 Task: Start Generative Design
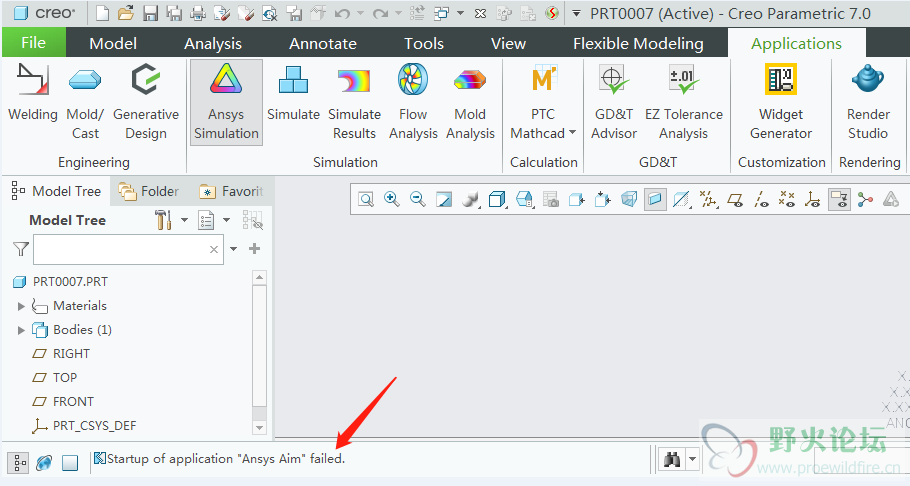coord(146,102)
